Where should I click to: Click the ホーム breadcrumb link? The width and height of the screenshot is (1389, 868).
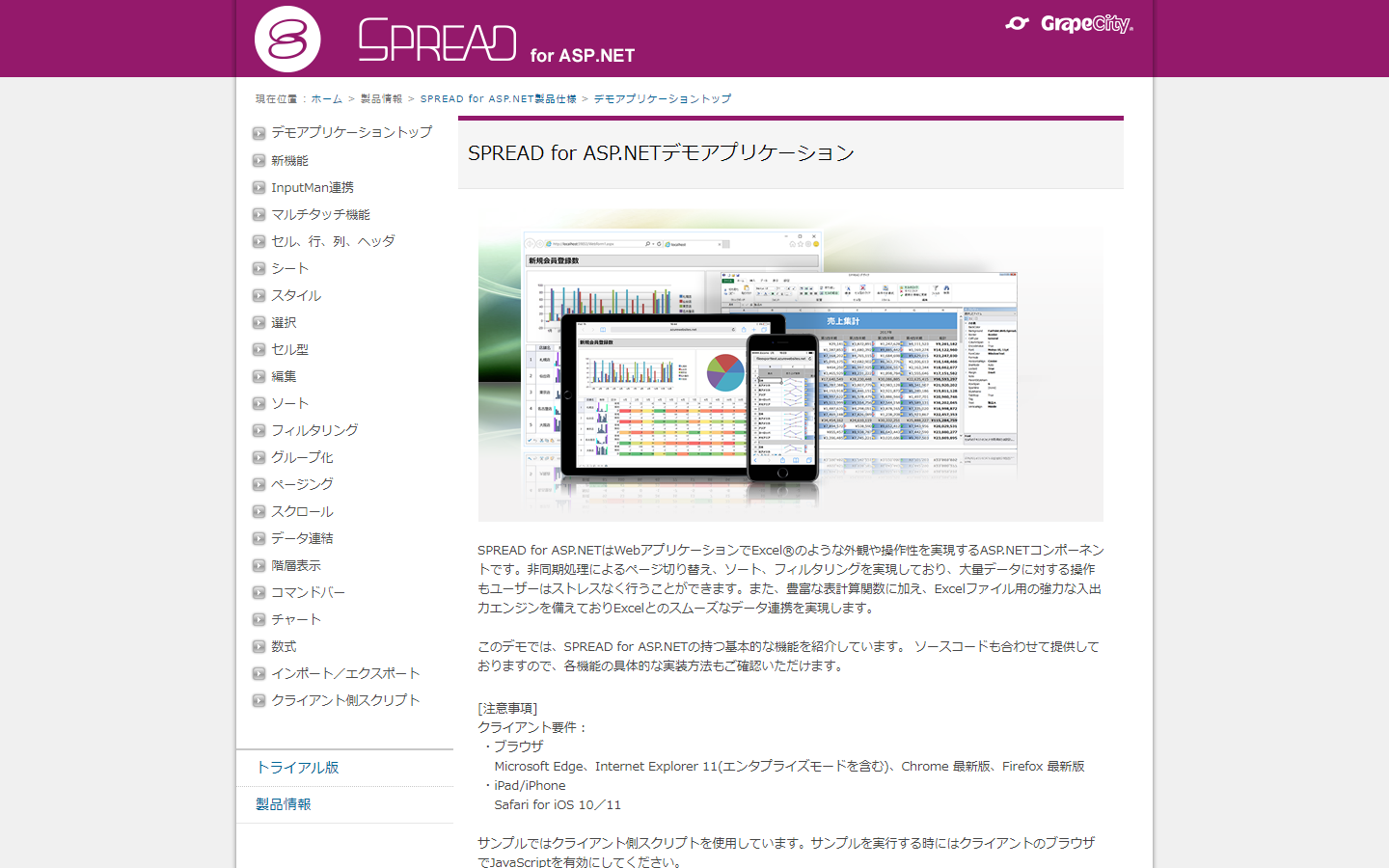pyautogui.click(x=326, y=98)
